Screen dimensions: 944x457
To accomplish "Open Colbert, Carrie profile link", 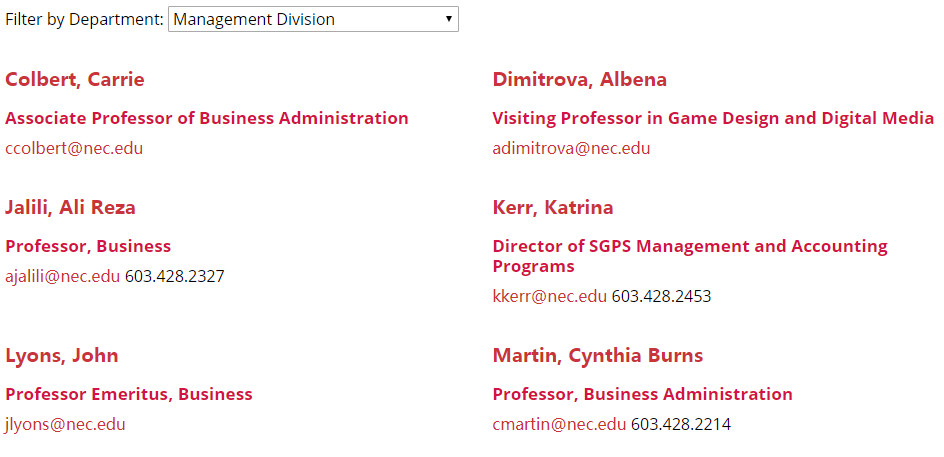I will click(x=75, y=80).
